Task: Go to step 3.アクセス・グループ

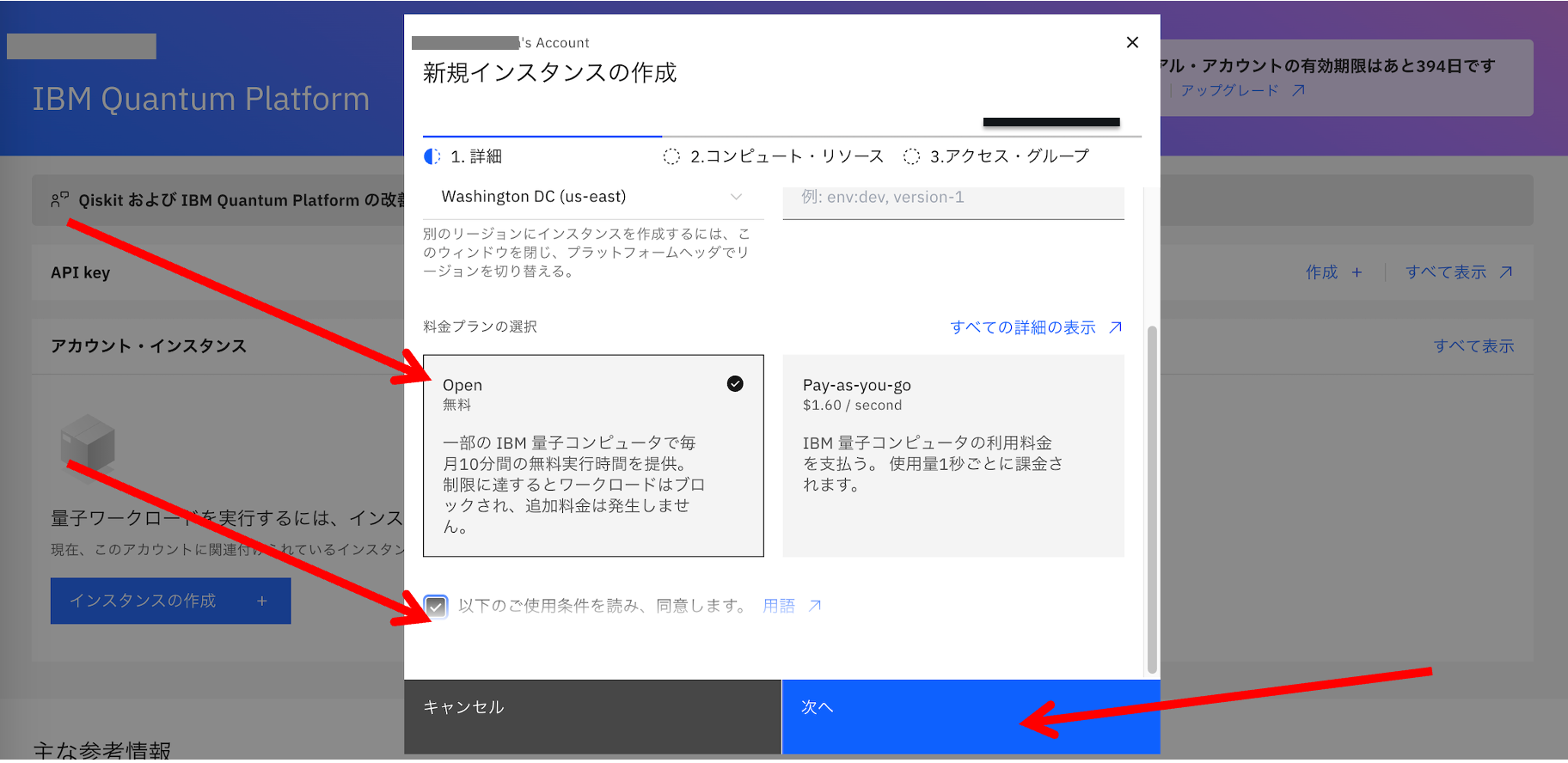Action: tap(996, 156)
